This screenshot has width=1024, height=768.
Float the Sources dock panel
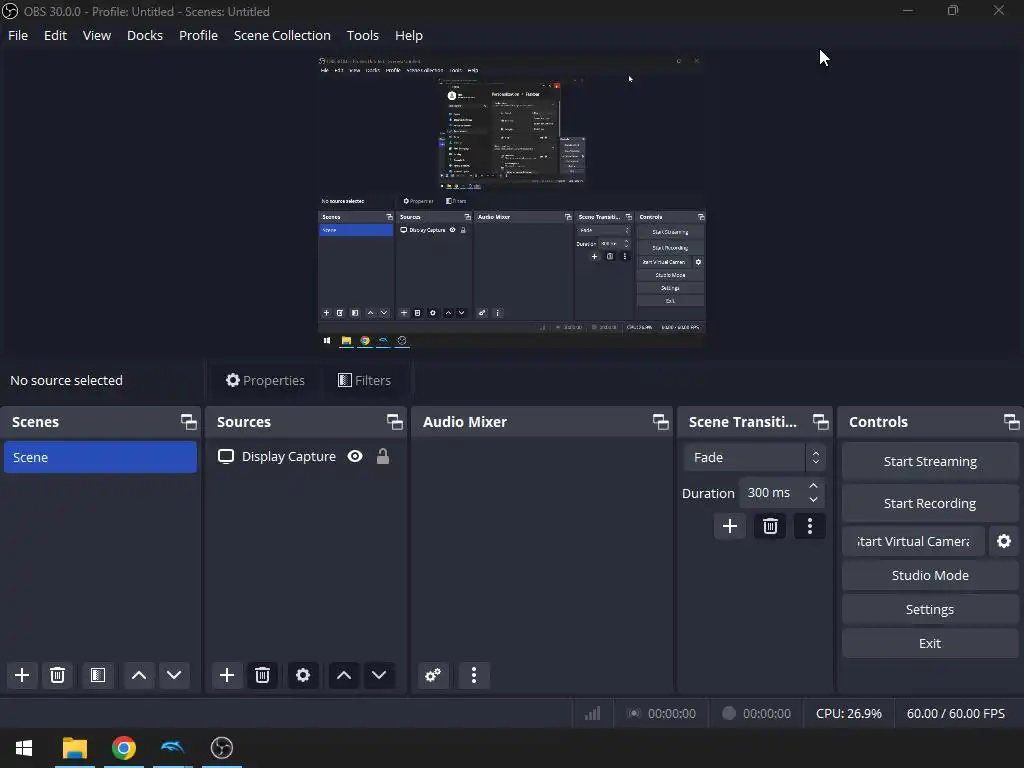click(x=394, y=422)
